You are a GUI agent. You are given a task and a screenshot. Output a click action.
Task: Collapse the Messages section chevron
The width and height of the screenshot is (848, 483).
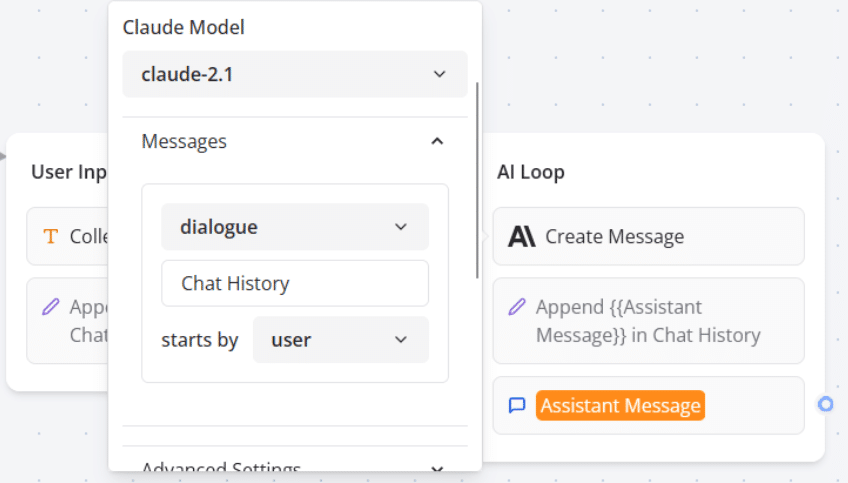click(437, 142)
